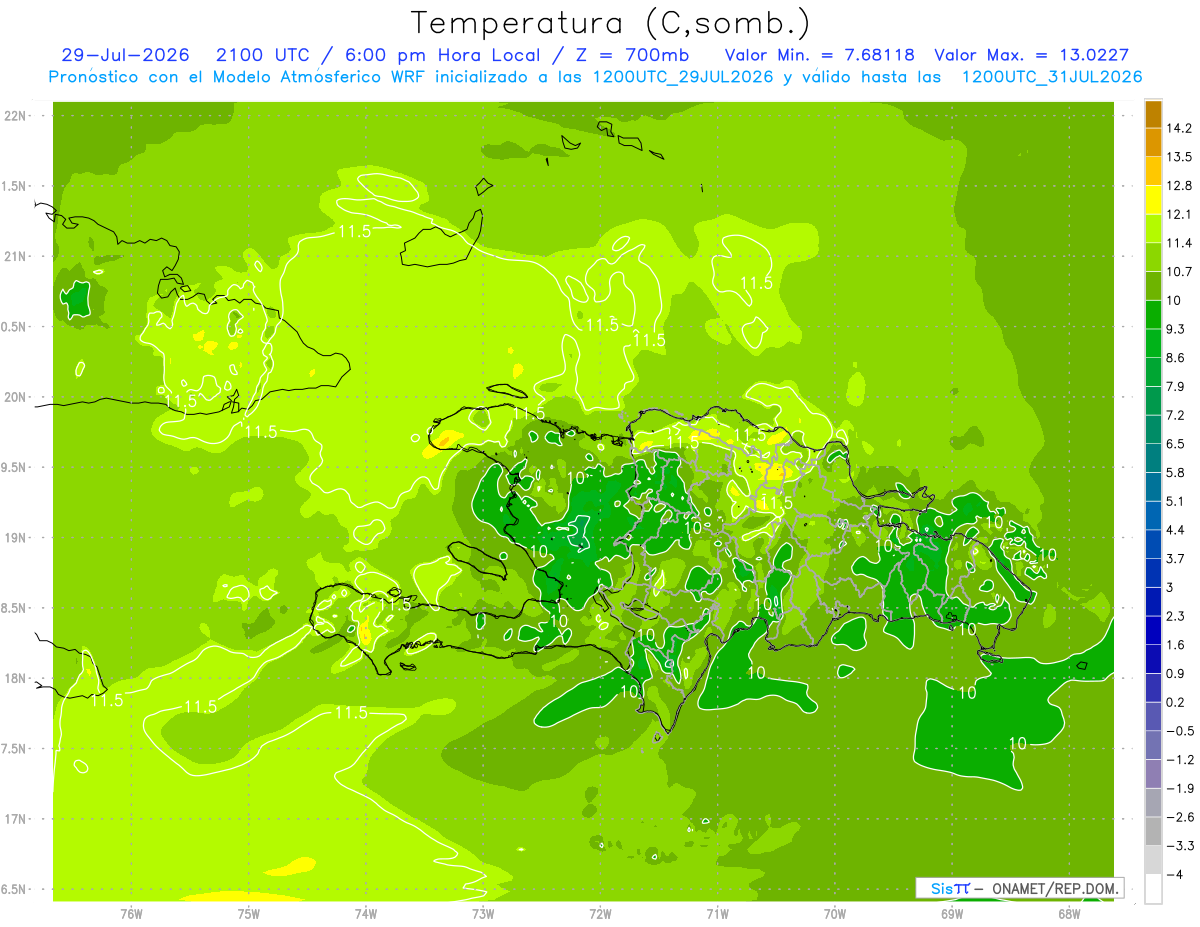1200x927 pixels.
Task: Click the -0.5 value on the color scale
Action: [1179, 731]
